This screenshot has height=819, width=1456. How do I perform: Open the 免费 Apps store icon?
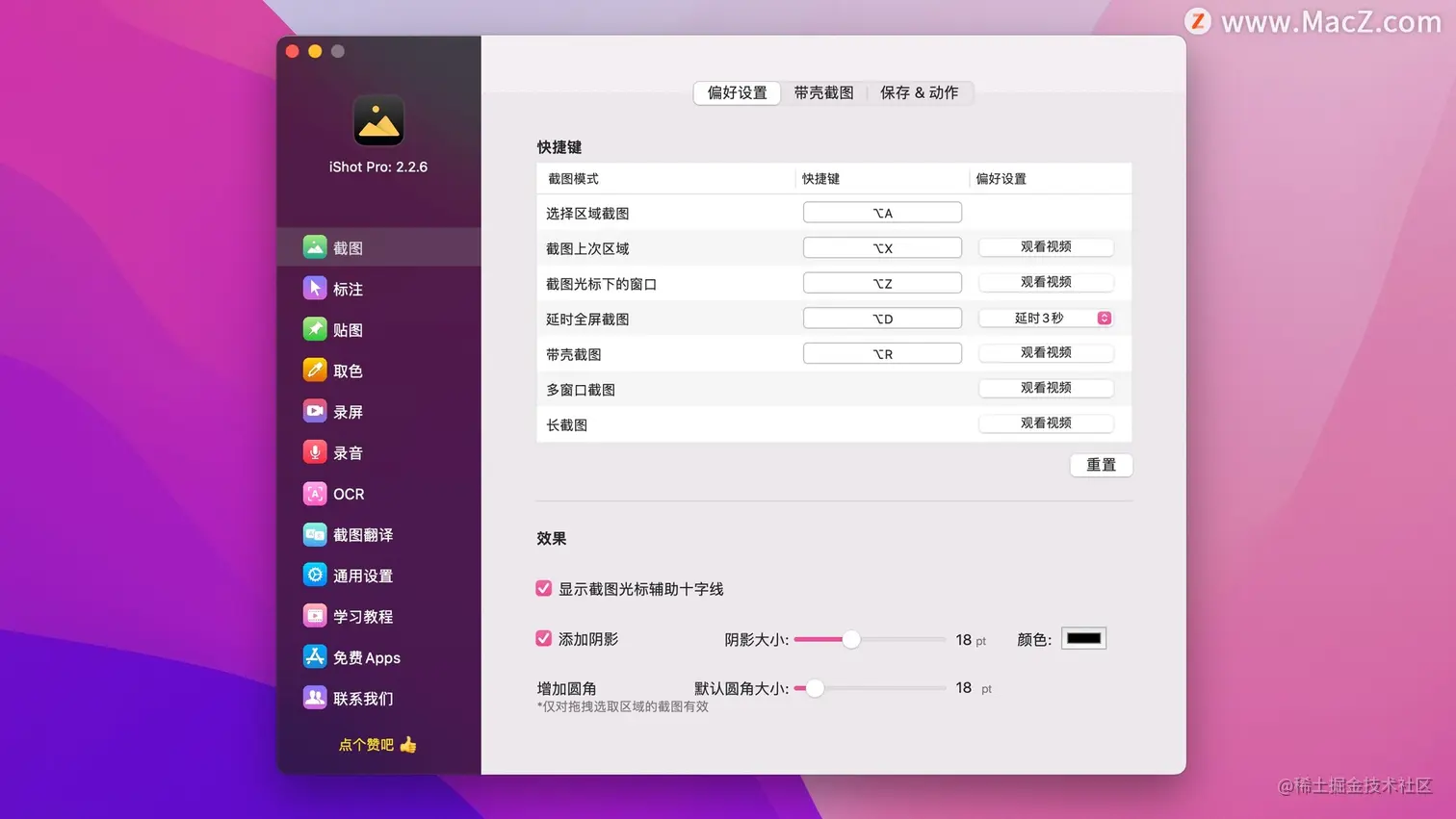tap(315, 656)
